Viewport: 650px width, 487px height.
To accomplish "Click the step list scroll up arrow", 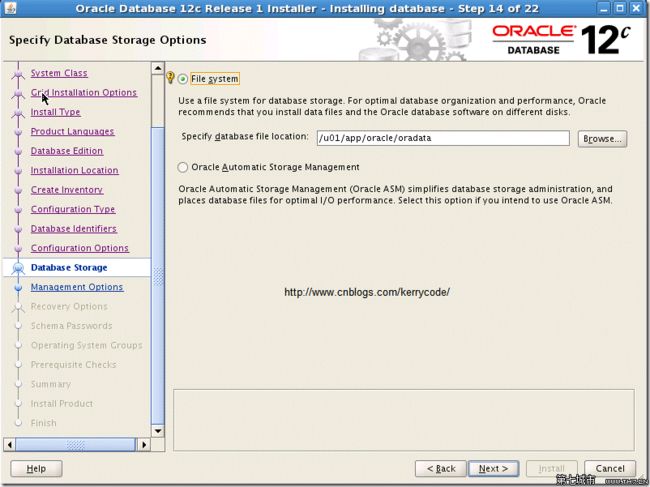I will point(158,68).
